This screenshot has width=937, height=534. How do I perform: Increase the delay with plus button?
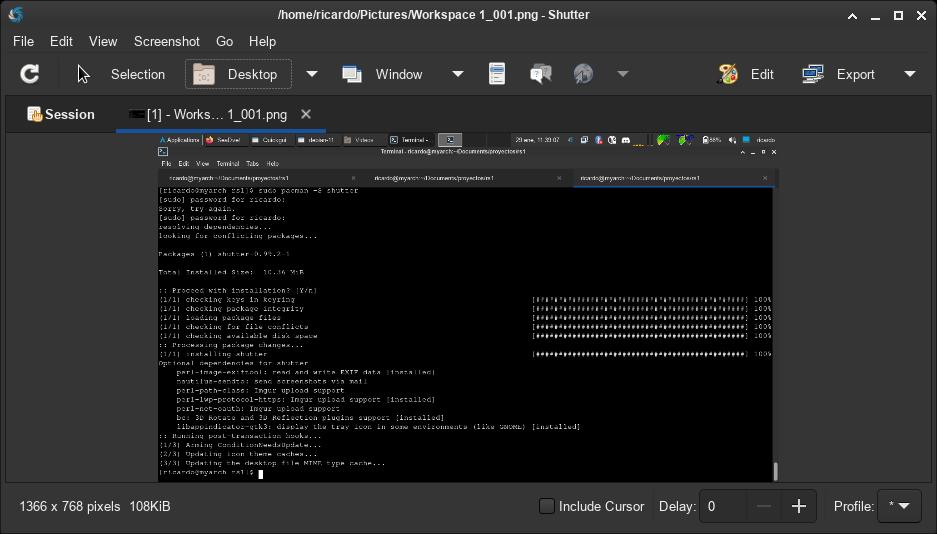(x=799, y=507)
